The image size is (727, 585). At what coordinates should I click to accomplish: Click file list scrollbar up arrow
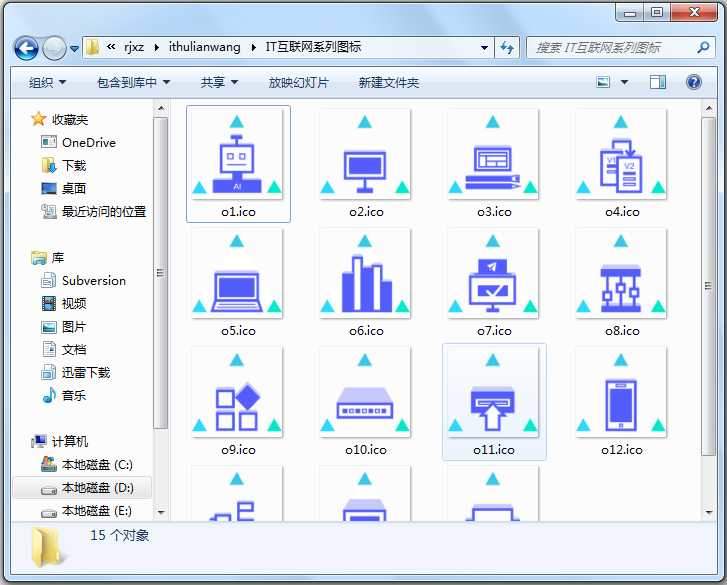pos(708,108)
